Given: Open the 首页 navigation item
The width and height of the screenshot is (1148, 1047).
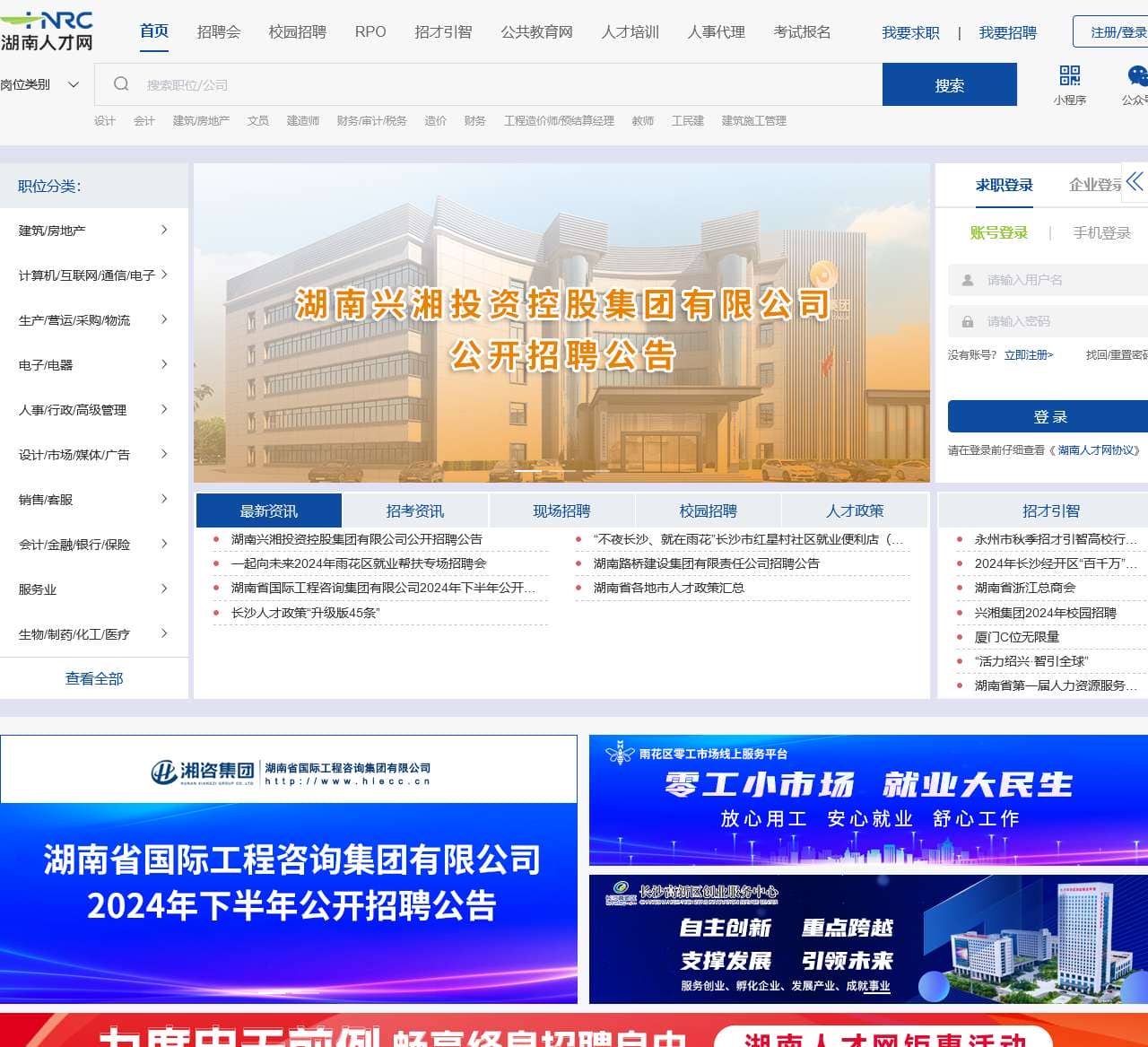Looking at the screenshot, I should click(x=154, y=31).
